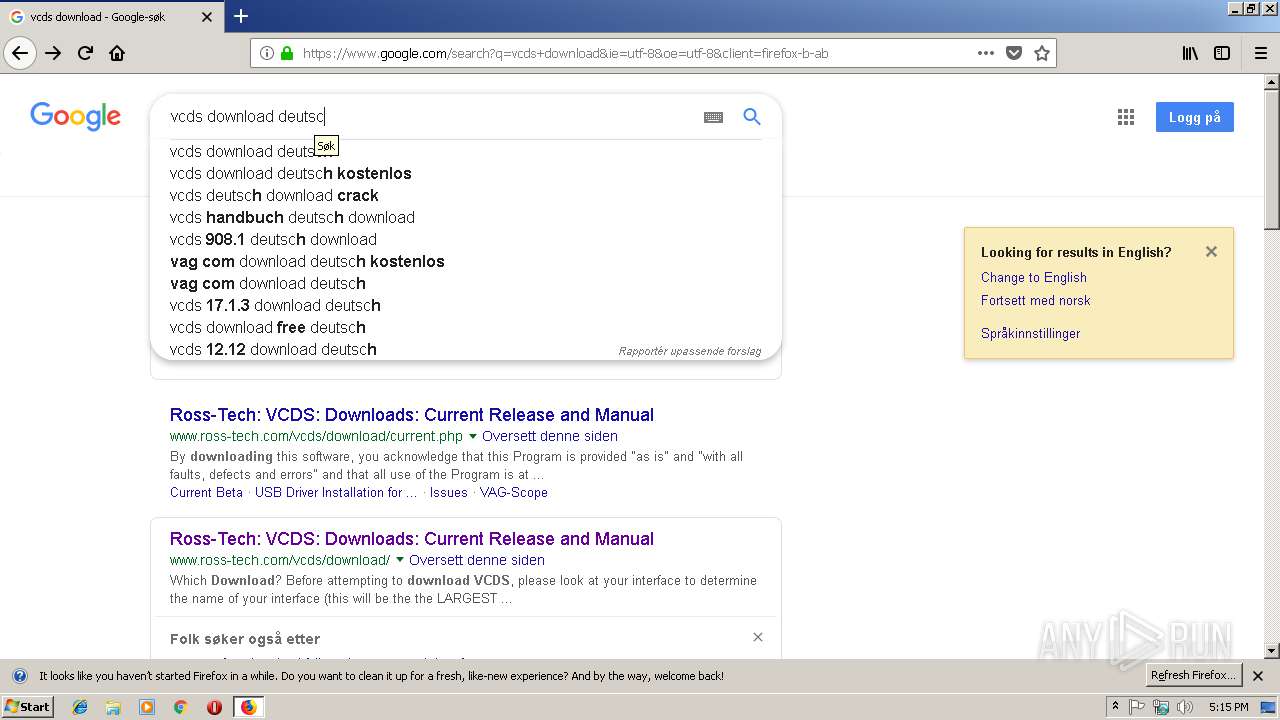The height and width of the screenshot is (720, 1280).
Task: Click Rapportér upassende forslag link
Action: click(x=690, y=351)
